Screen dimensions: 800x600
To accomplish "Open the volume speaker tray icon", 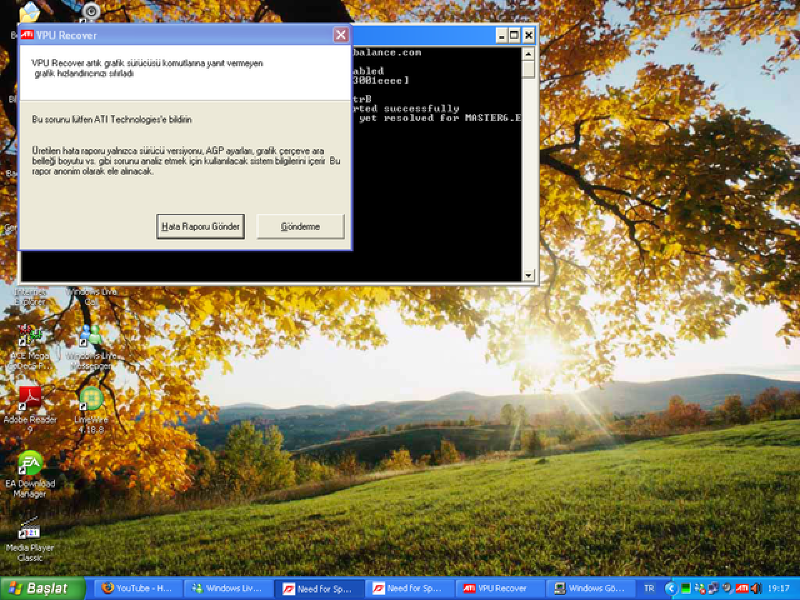I will [756, 588].
